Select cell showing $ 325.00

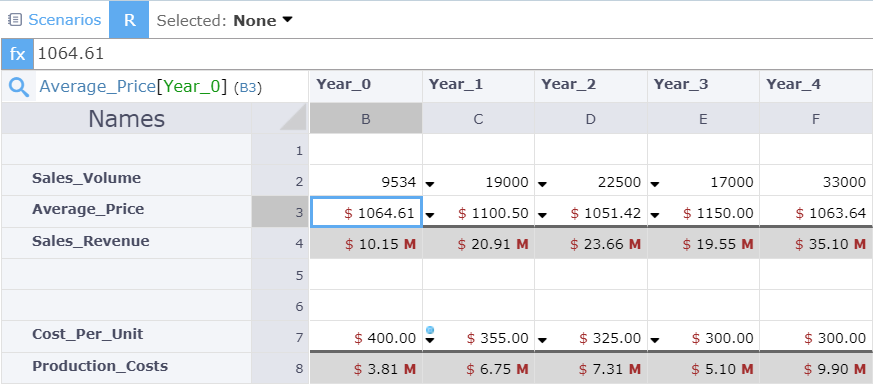pos(591,337)
